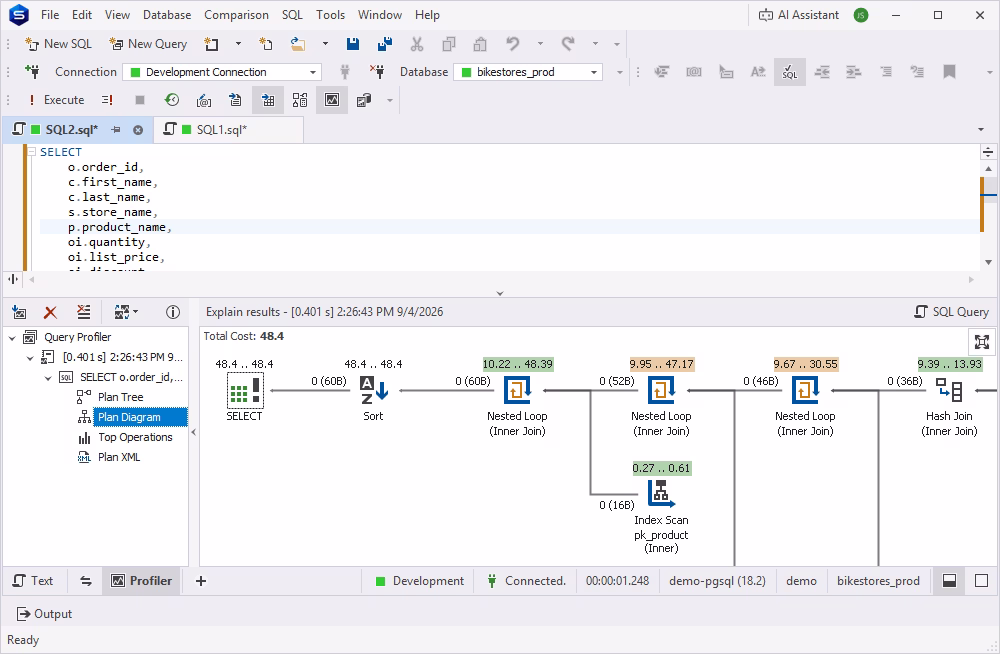The height and width of the screenshot is (654, 1000).
Task: Click the Copy icon
Action: pyautogui.click(x=449, y=43)
